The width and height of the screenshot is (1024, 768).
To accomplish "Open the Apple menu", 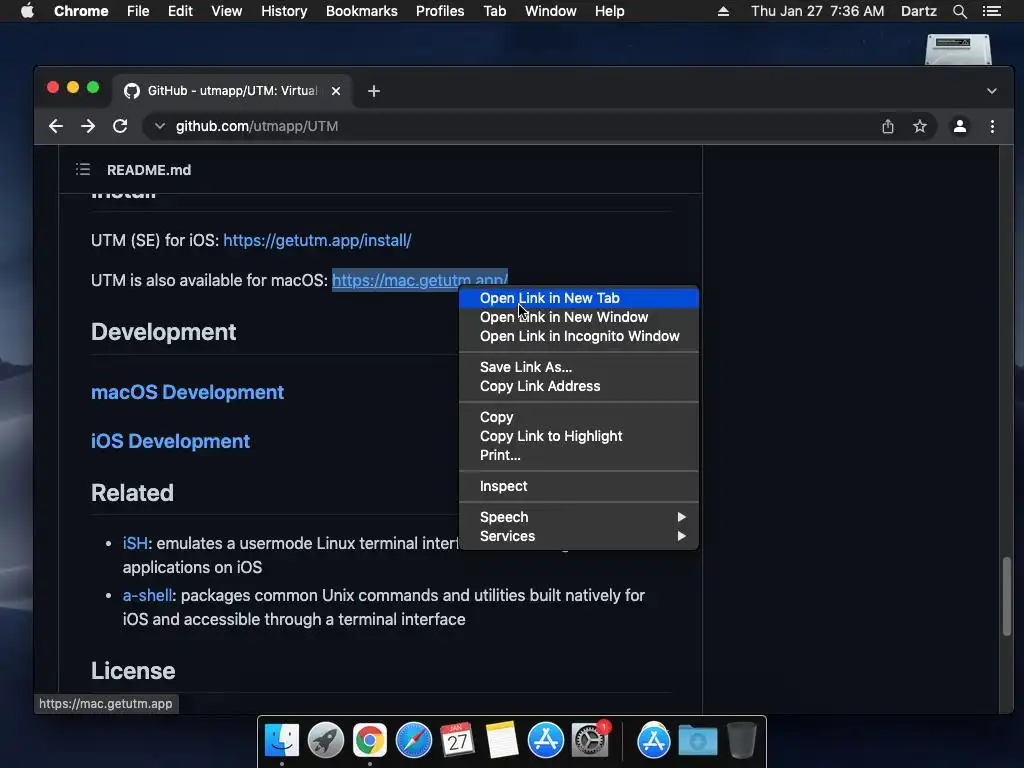I will click(27, 11).
